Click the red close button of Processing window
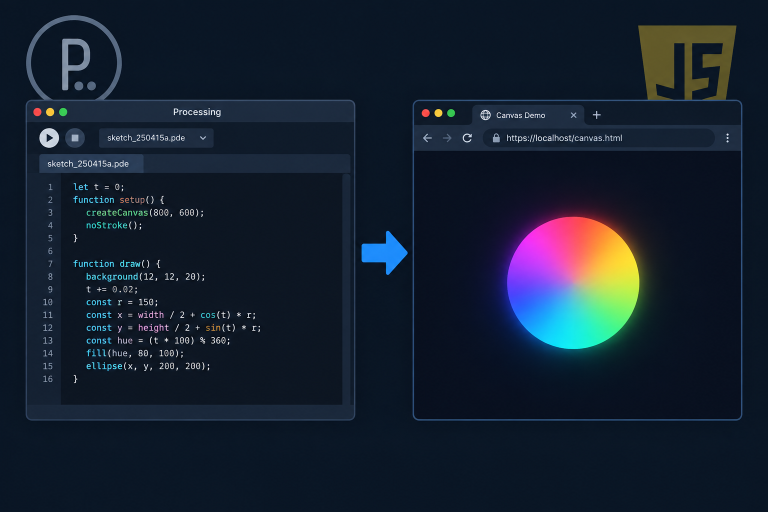 click(x=37, y=112)
